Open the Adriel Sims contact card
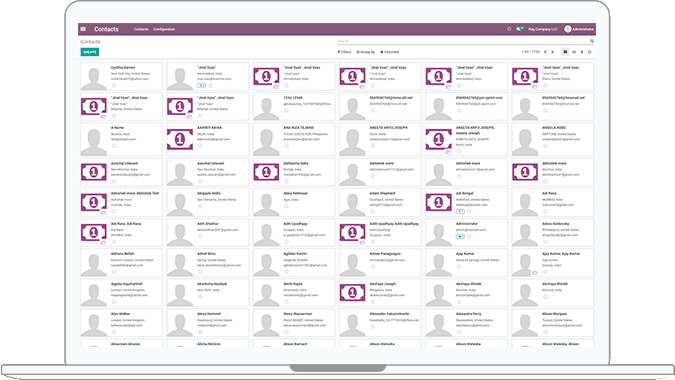This screenshot has width=675, height=380. point(207,263)
